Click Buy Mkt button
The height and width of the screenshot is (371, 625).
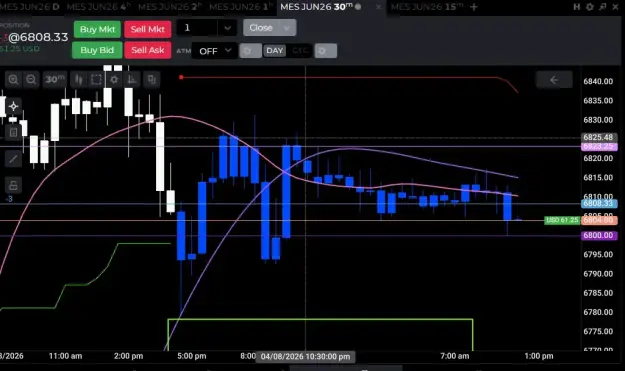click(x=97, y=29)
